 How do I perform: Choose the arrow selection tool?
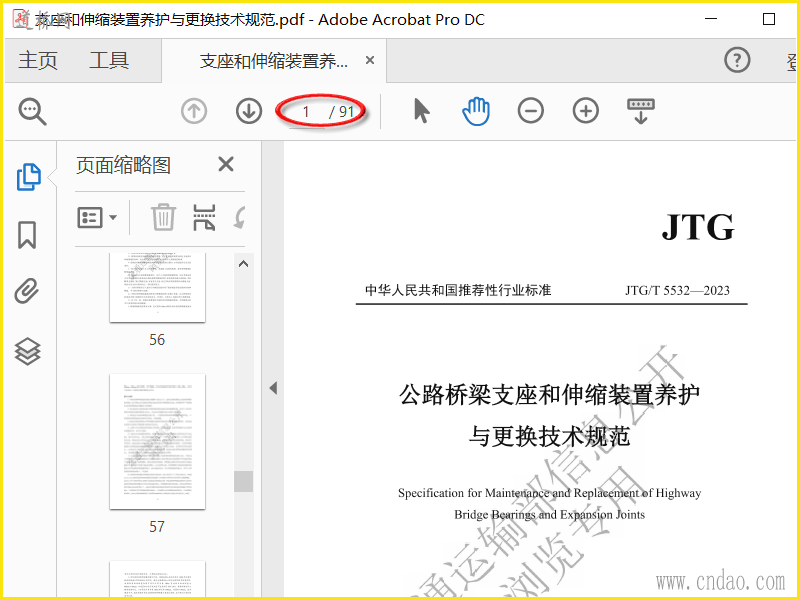click(x=421, y=111)
